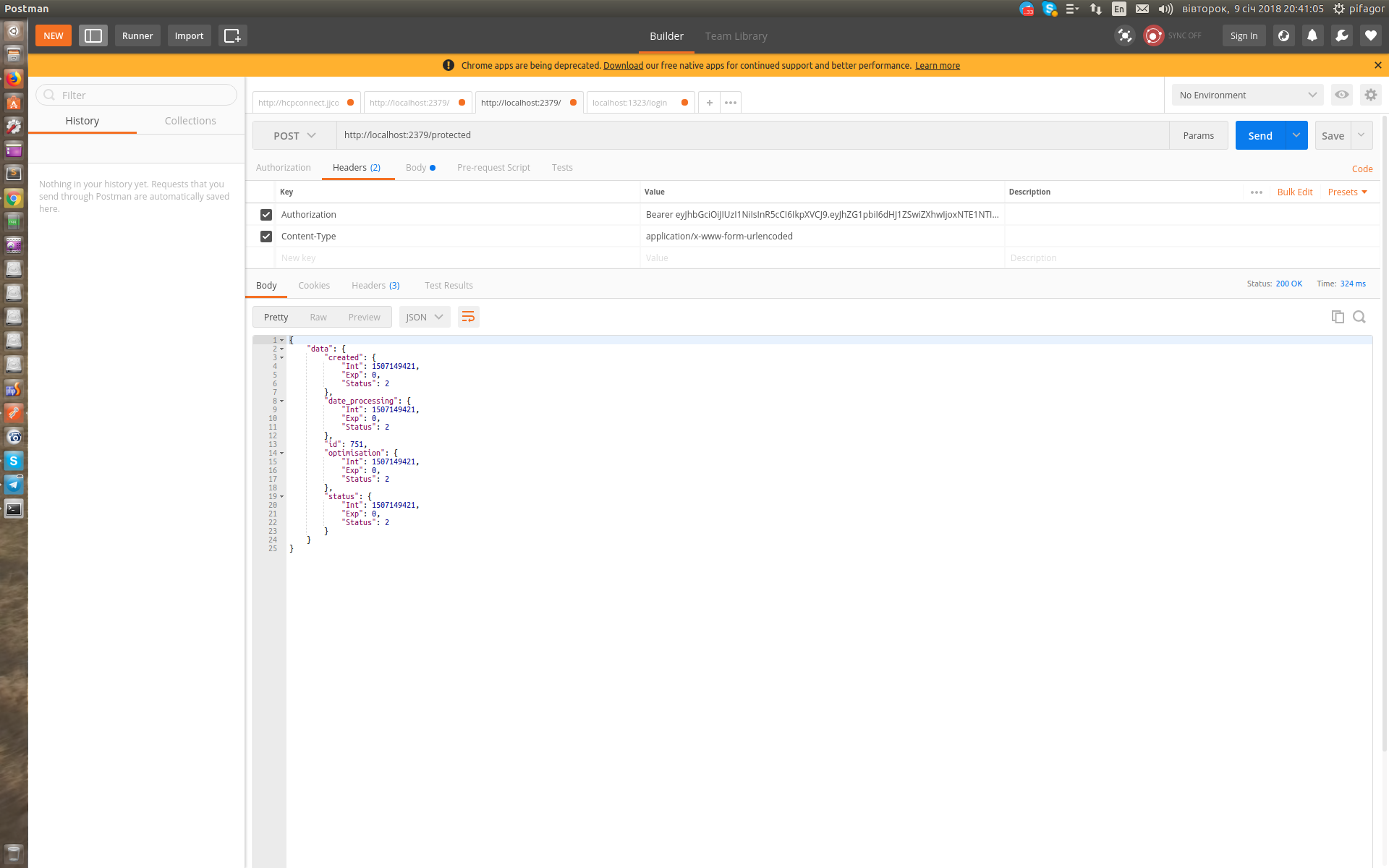Click the blue Send button
Image resolution: width=1389 pixels, height=868 pixels.
point(1260,135)
